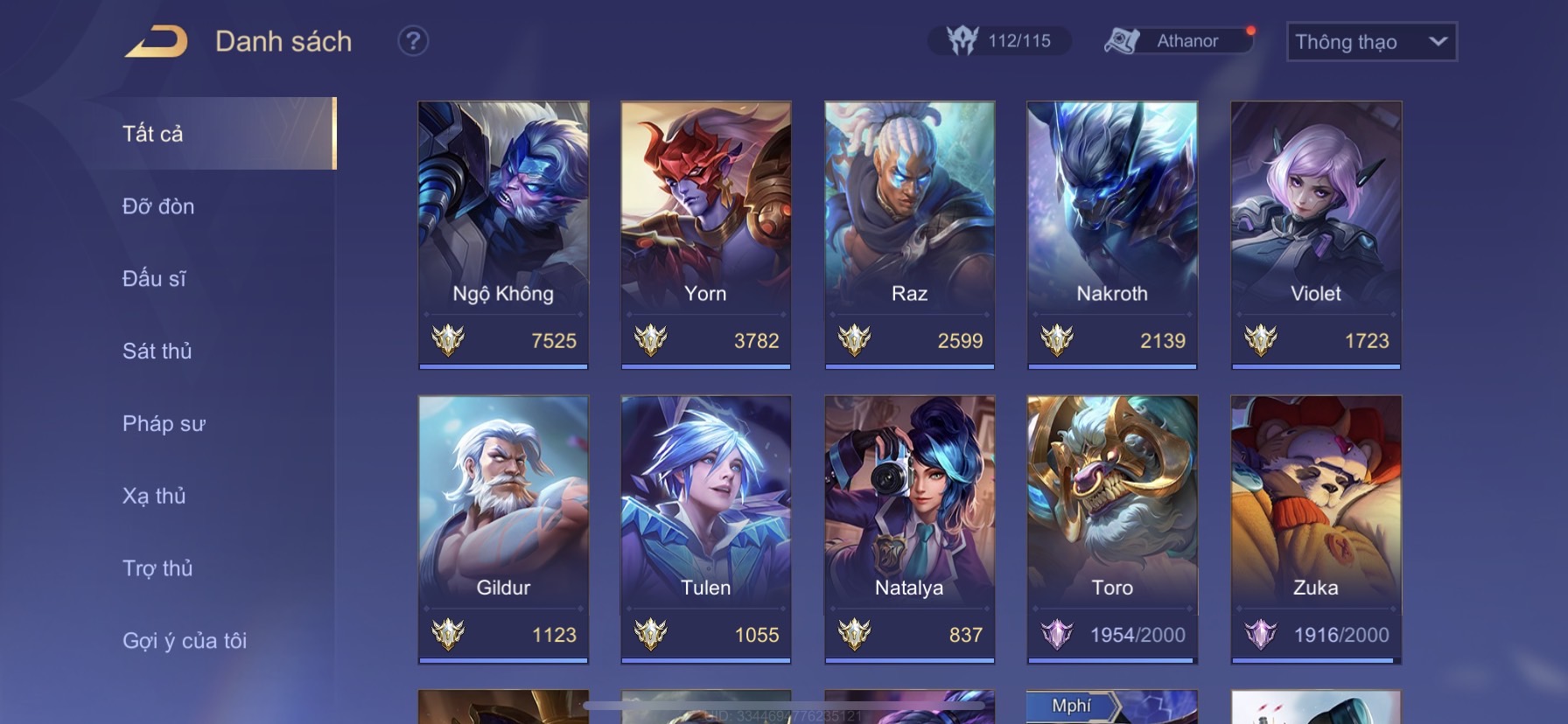Click Toro's 1954/2000 mastery progress bar
Viewport: 1568px width, 724px height.
tap(1112, 660)
